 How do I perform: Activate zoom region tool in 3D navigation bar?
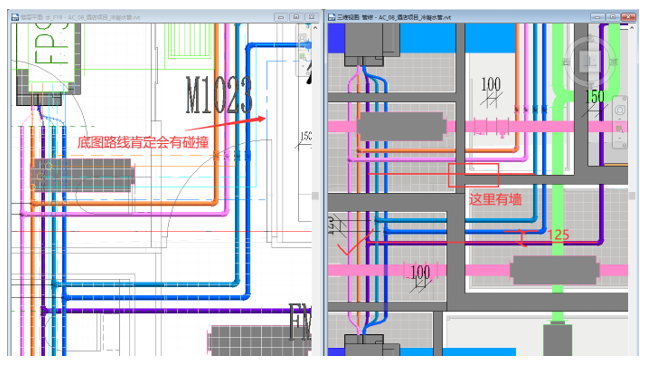pyautogui.click(x=620, y=129)
